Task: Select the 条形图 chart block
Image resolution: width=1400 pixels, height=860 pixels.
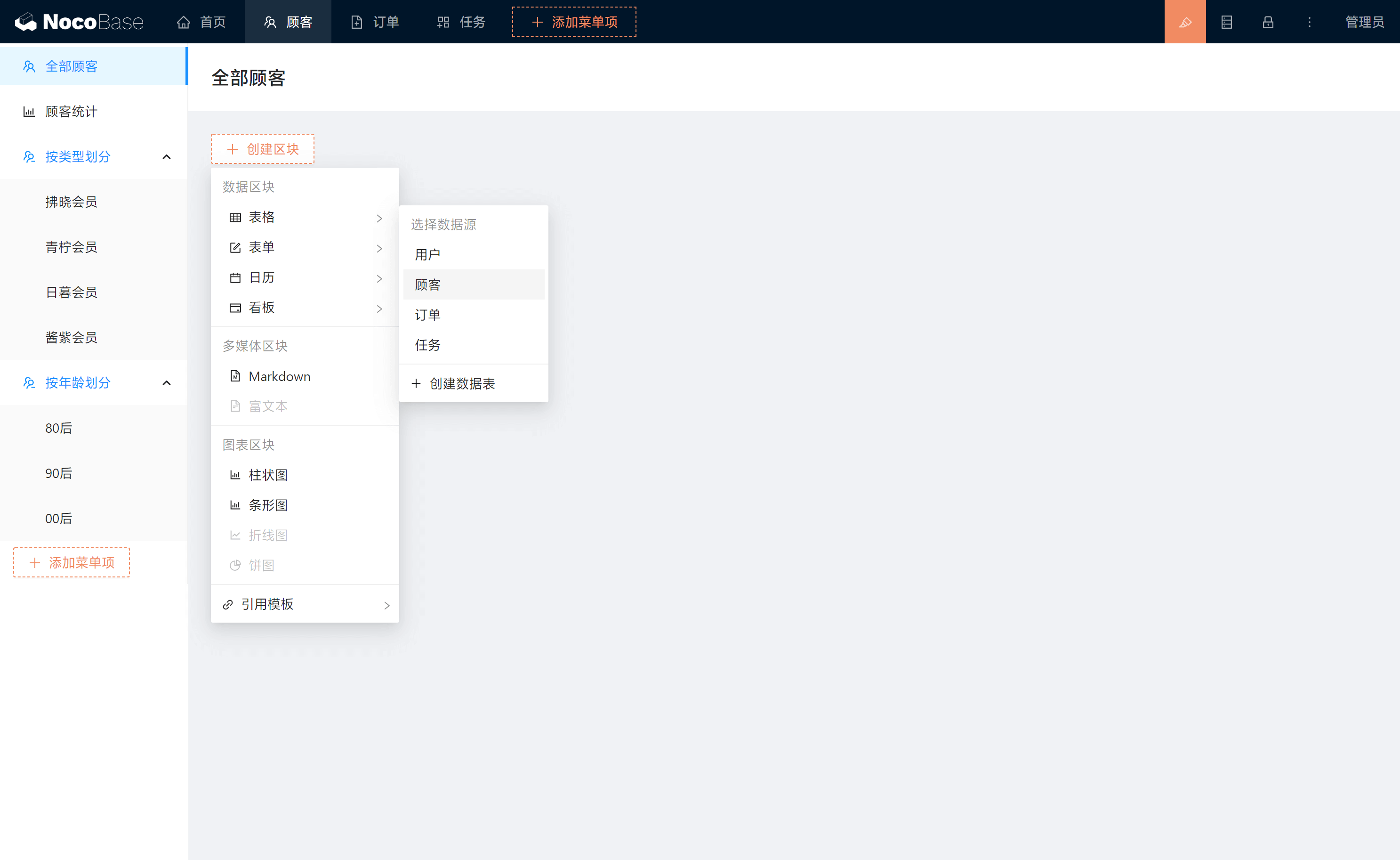Action: click(269, 504)
